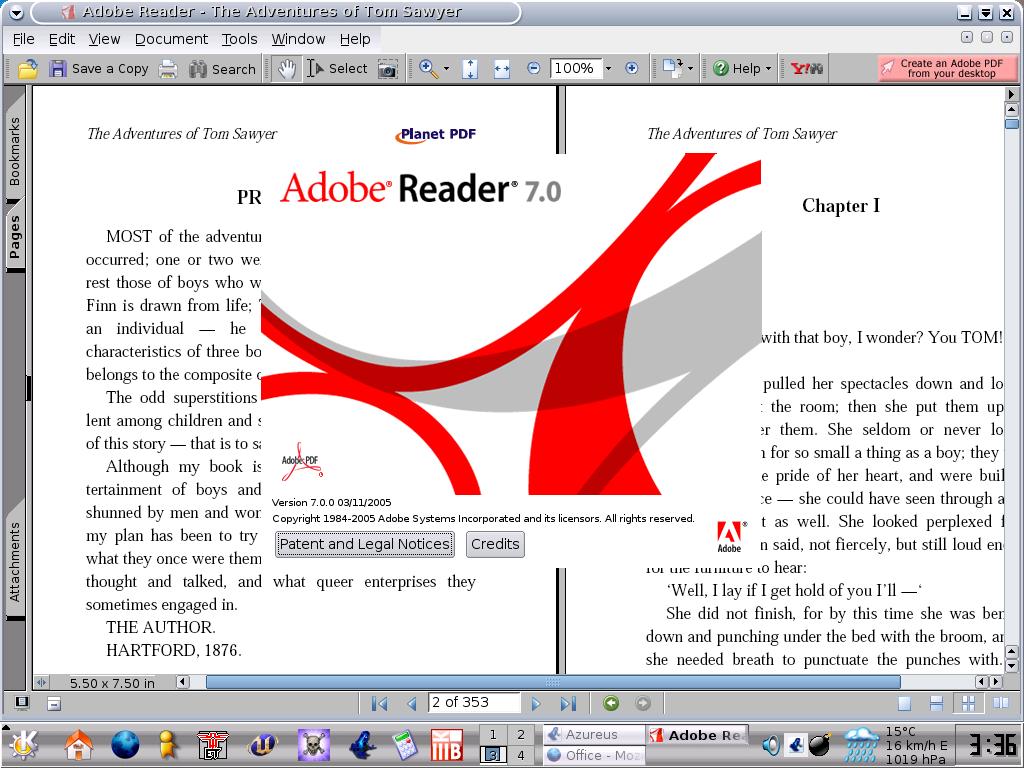The height and width of the screenshot is (768, 1024).
Task: Click the Print icon in the toolbar
Action: [x=168, y=69]
